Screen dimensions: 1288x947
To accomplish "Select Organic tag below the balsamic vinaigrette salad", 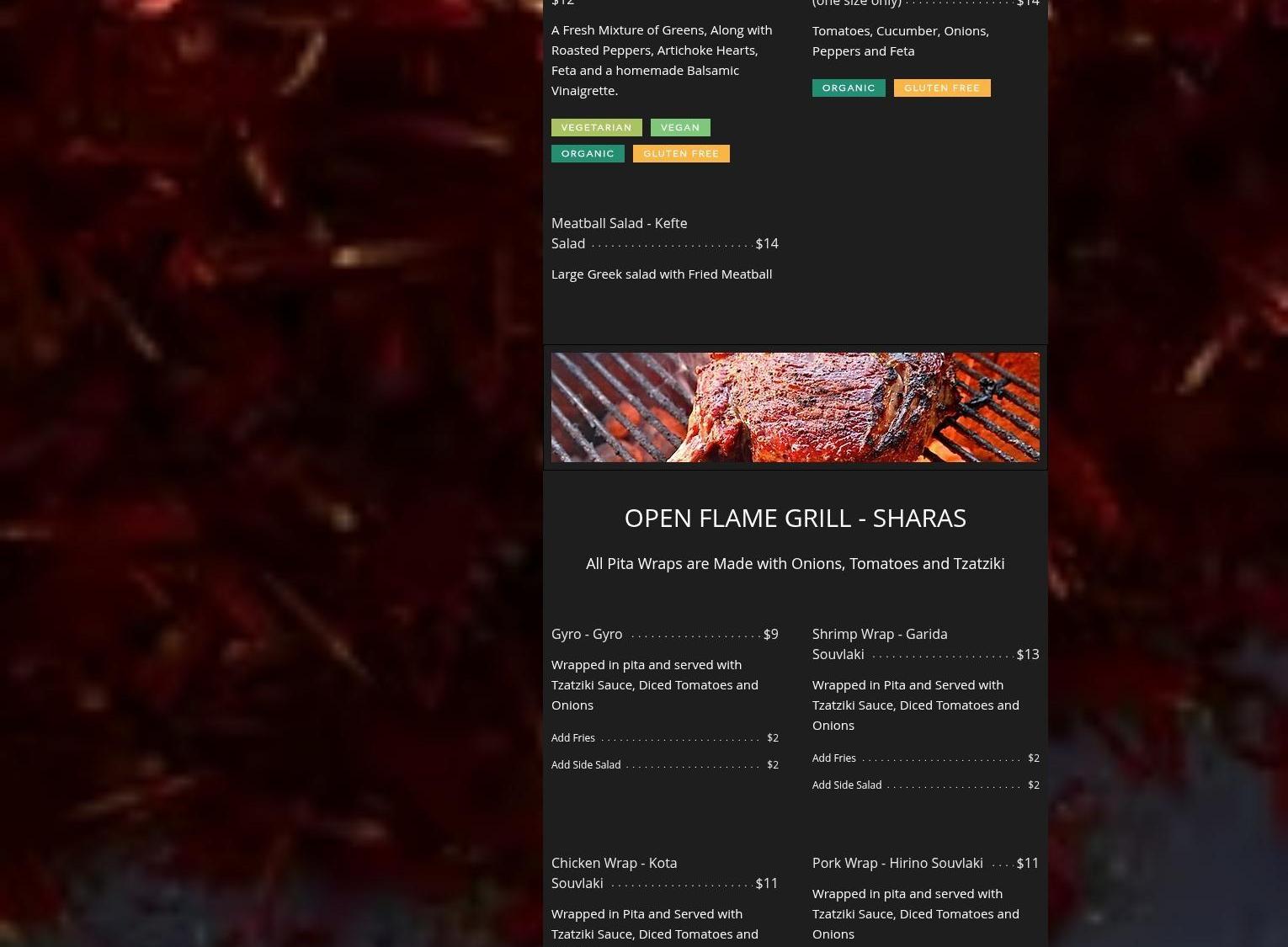I will [588, 154].
